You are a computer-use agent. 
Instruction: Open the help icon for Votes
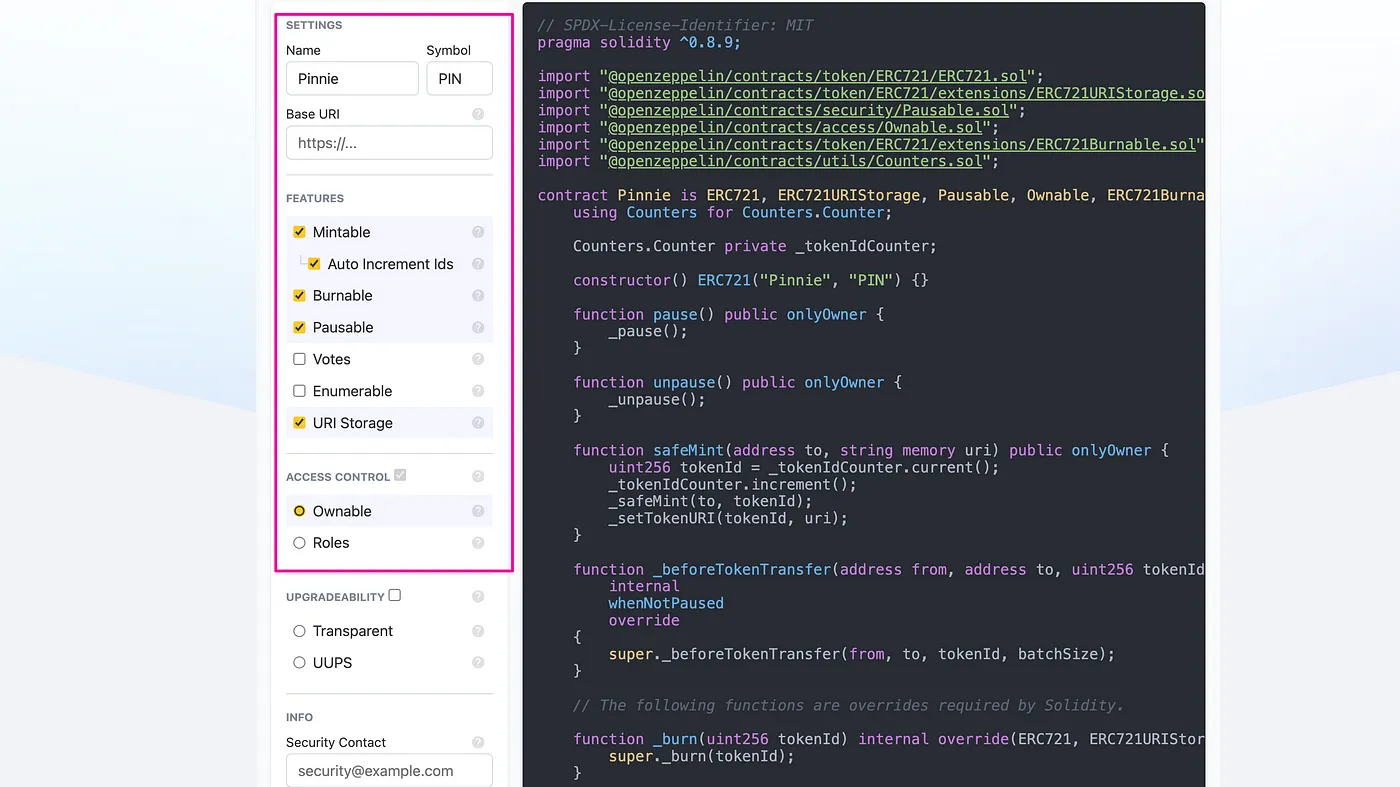[x=478, y=359]
